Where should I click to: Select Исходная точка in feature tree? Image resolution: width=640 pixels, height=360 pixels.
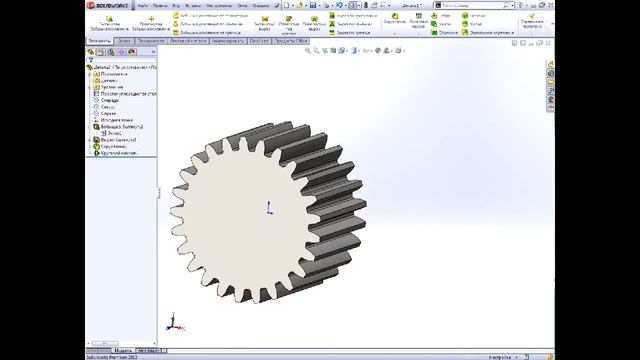pos(116,120)
